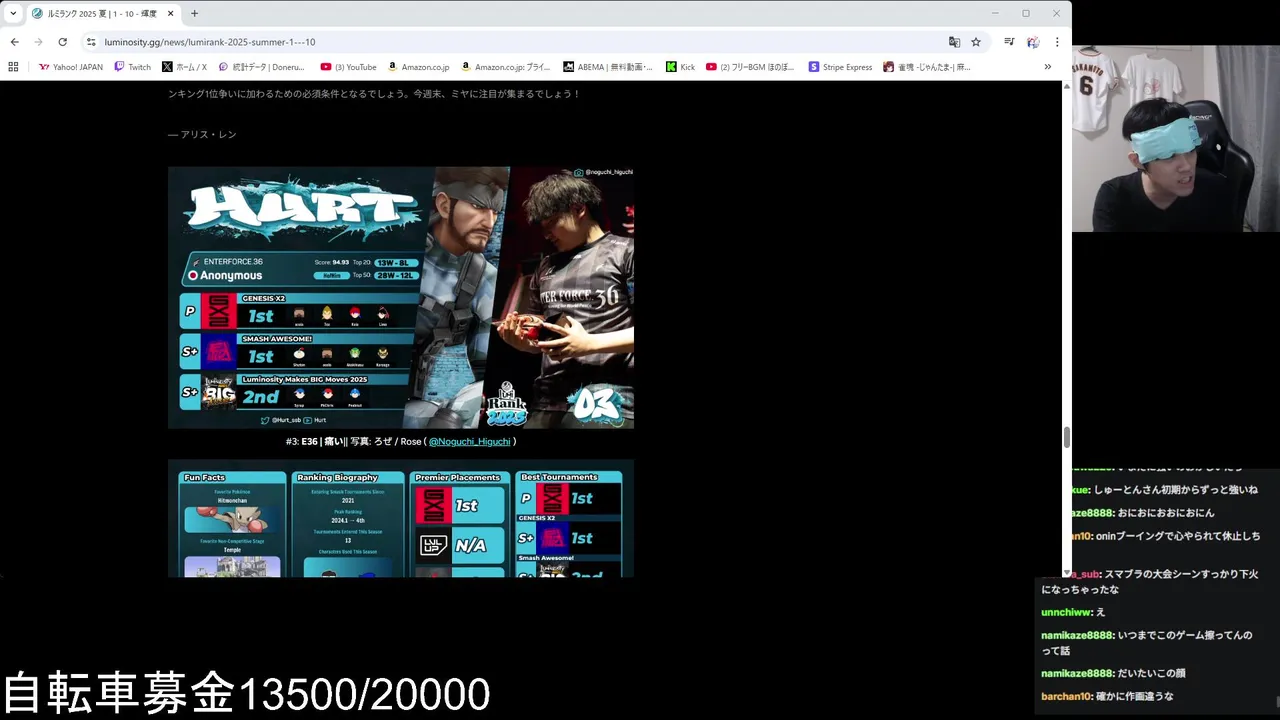Translate this page icon
The width and height of the screenshot is (1280, 720).
(954, 42)
